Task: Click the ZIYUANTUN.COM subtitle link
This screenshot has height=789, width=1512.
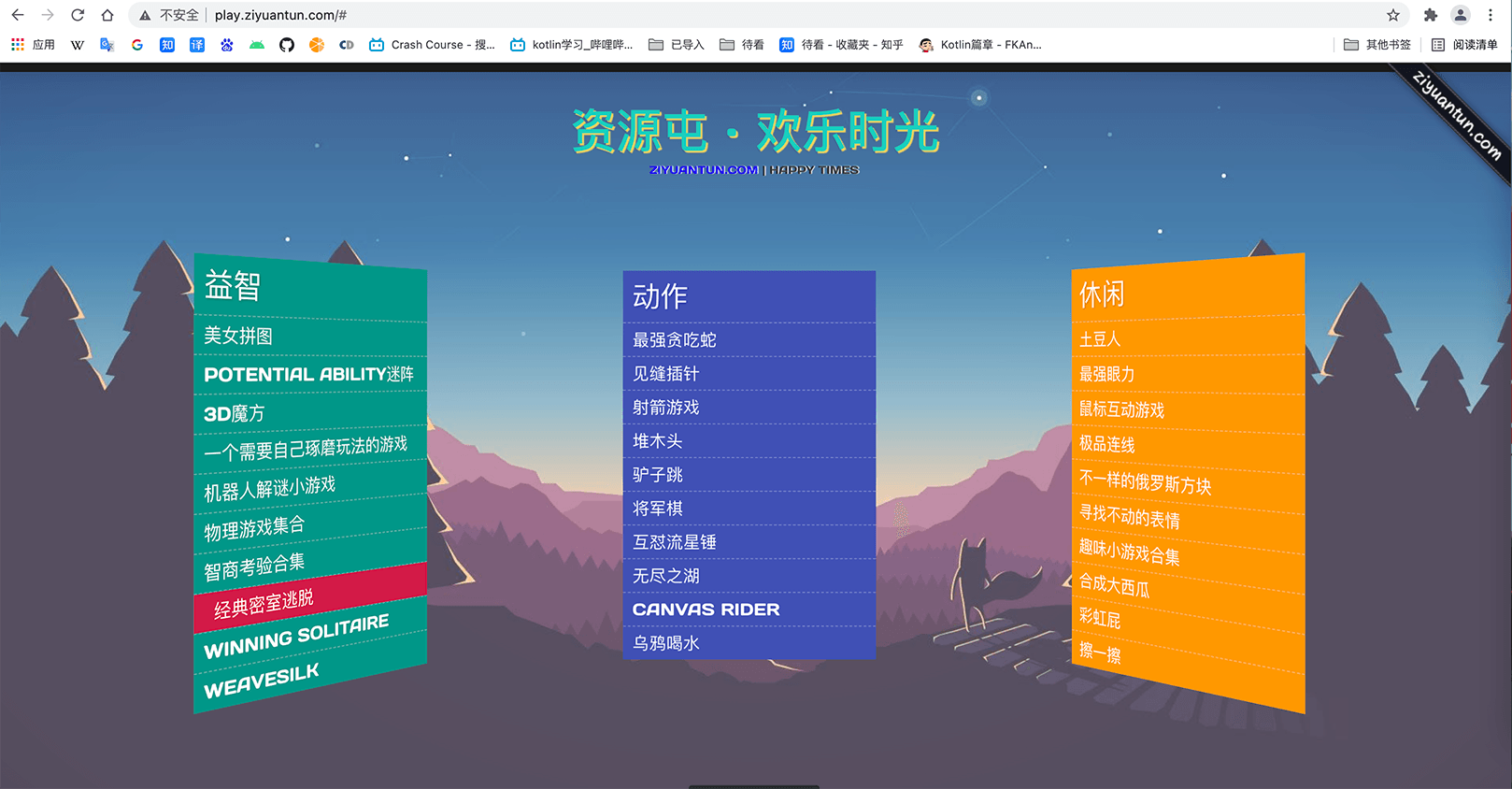Action: 704,170
